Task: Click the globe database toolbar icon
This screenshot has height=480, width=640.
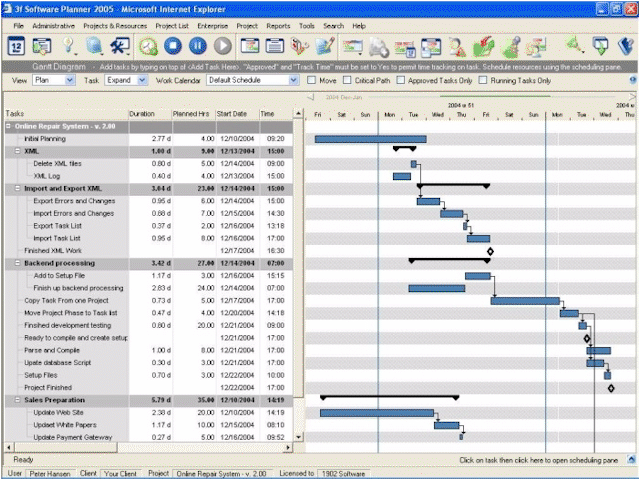Action: (x=94, y=46)
